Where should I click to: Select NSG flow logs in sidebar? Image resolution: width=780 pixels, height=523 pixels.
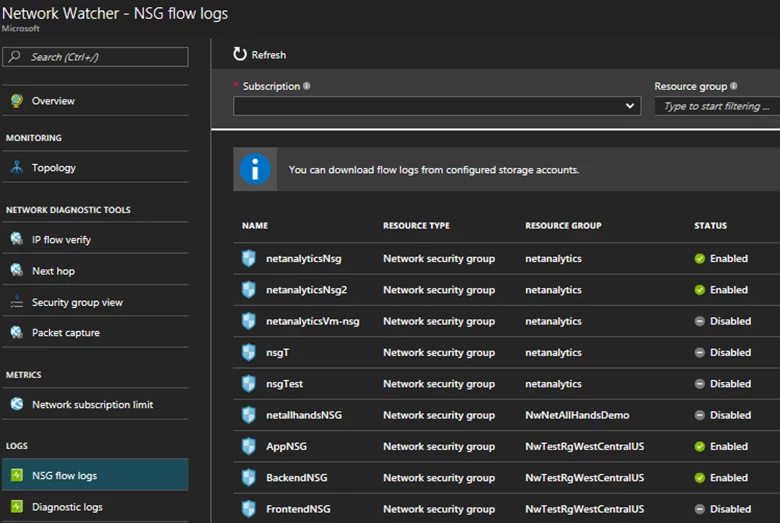pyautogui.click(x=95, y=475)
